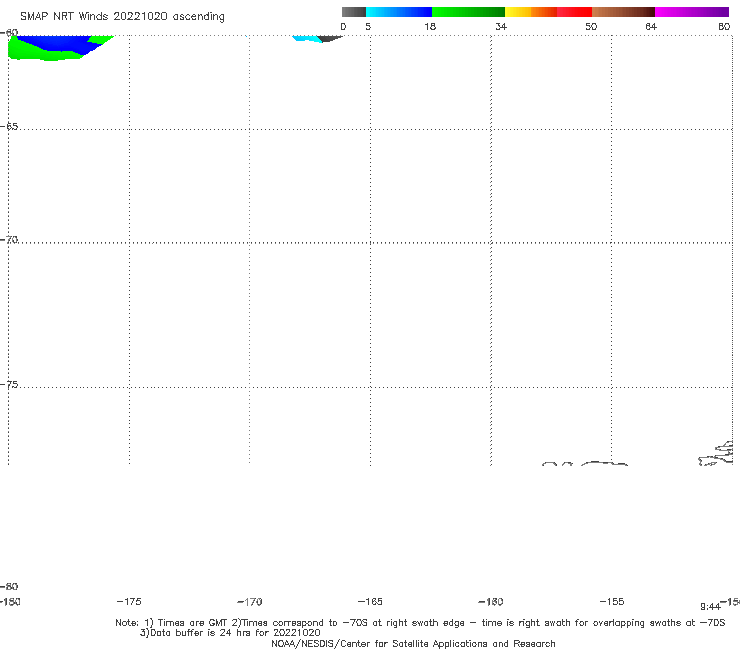
Task: Click the gray segment of the wind color bar
Action: click(x=353, y=12)
